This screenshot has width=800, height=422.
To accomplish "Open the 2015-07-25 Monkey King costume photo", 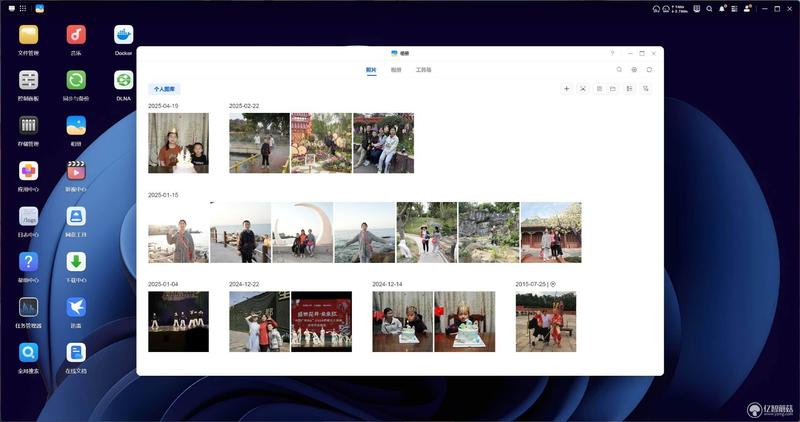I will (x=546, y=321).
